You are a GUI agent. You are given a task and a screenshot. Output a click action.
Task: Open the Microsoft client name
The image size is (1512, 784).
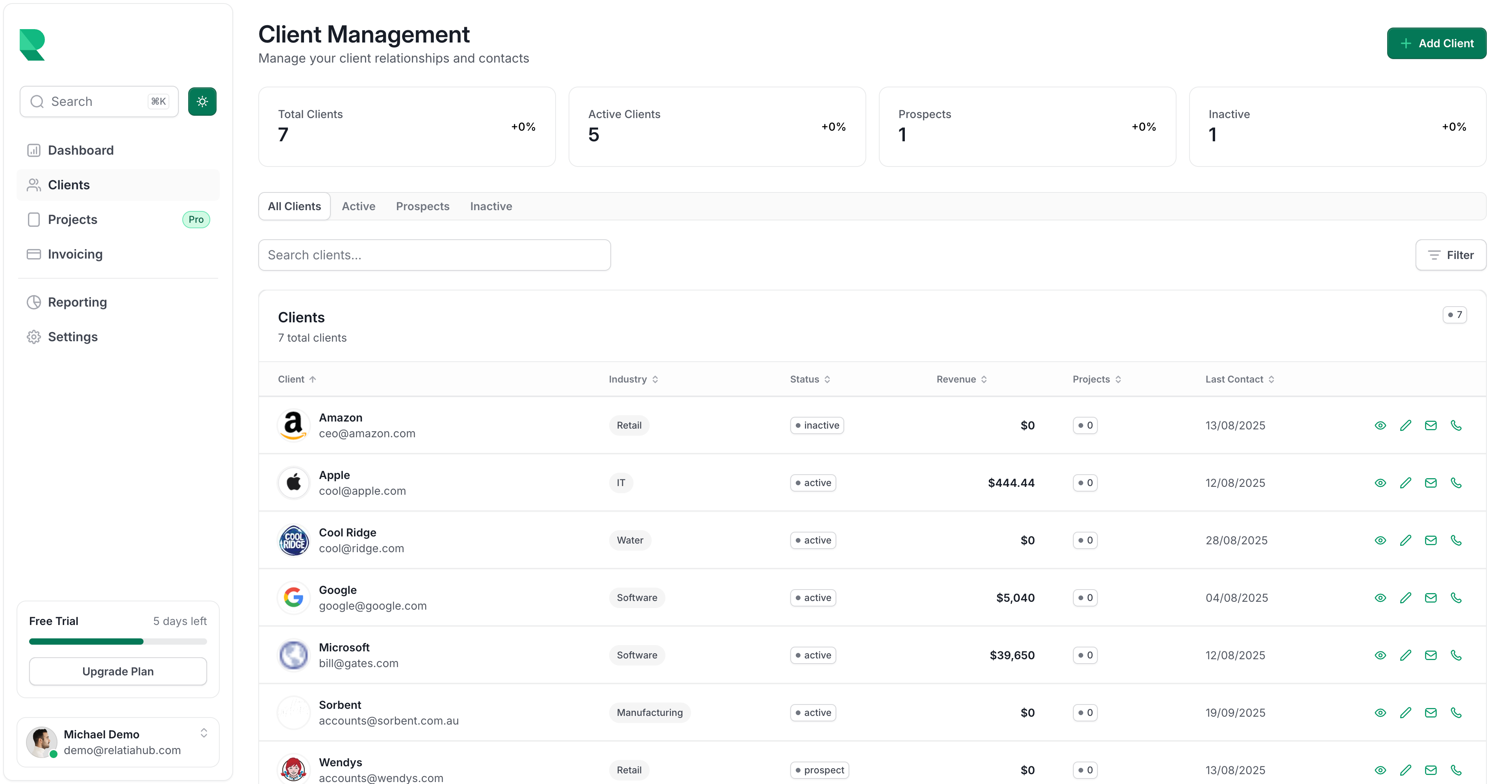pos(344,647)
